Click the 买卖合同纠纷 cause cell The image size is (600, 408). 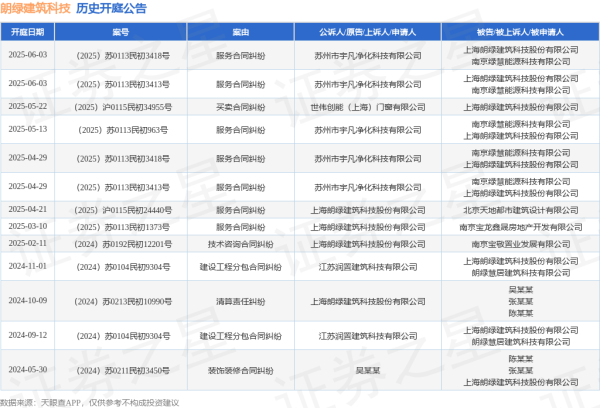(x=241, y=107)
